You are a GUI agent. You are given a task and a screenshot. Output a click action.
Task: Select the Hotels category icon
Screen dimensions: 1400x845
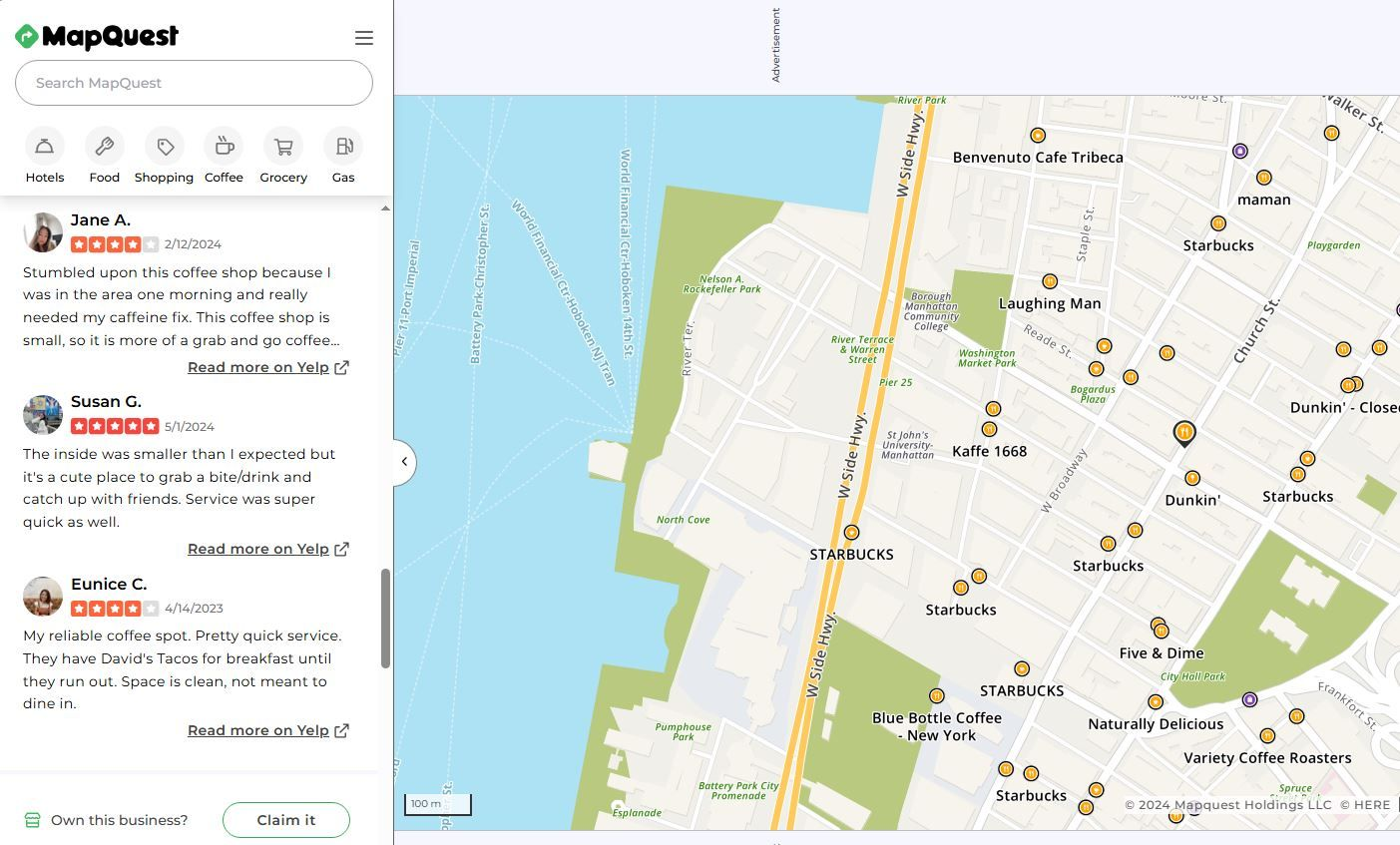click(x=44, y=145)
